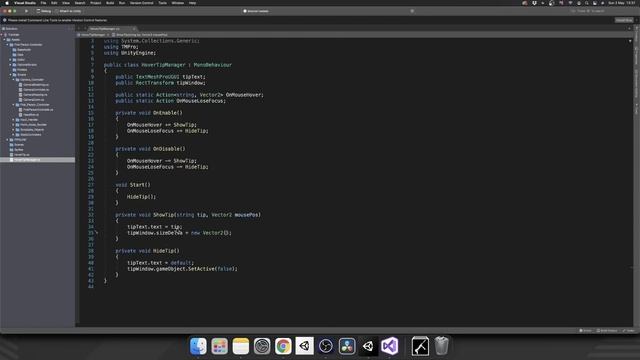Launch Google Chrome from the Dock
This screenshot has width=640, height=360.
coord(283,346)
